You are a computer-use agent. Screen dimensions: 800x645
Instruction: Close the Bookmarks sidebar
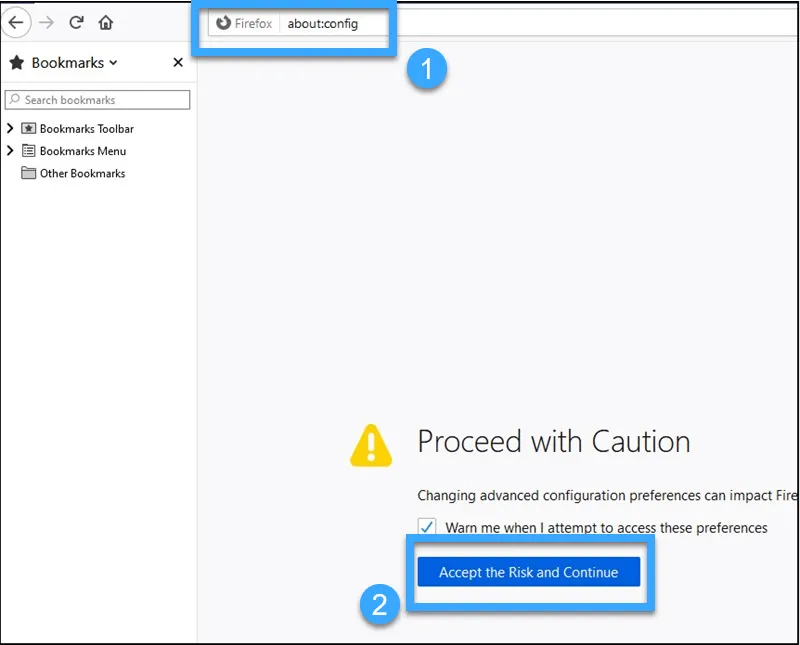[178, 63]
